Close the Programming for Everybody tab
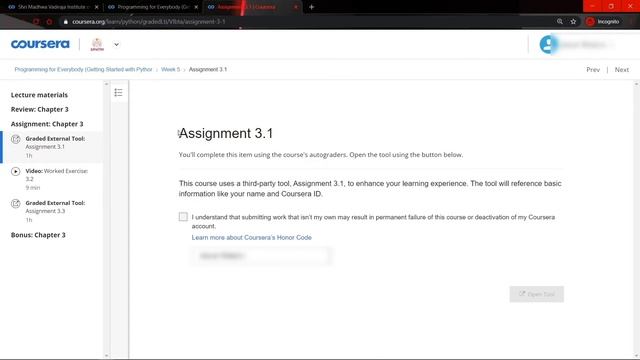This screenshot has width=640, height=360. click(196, 7)
